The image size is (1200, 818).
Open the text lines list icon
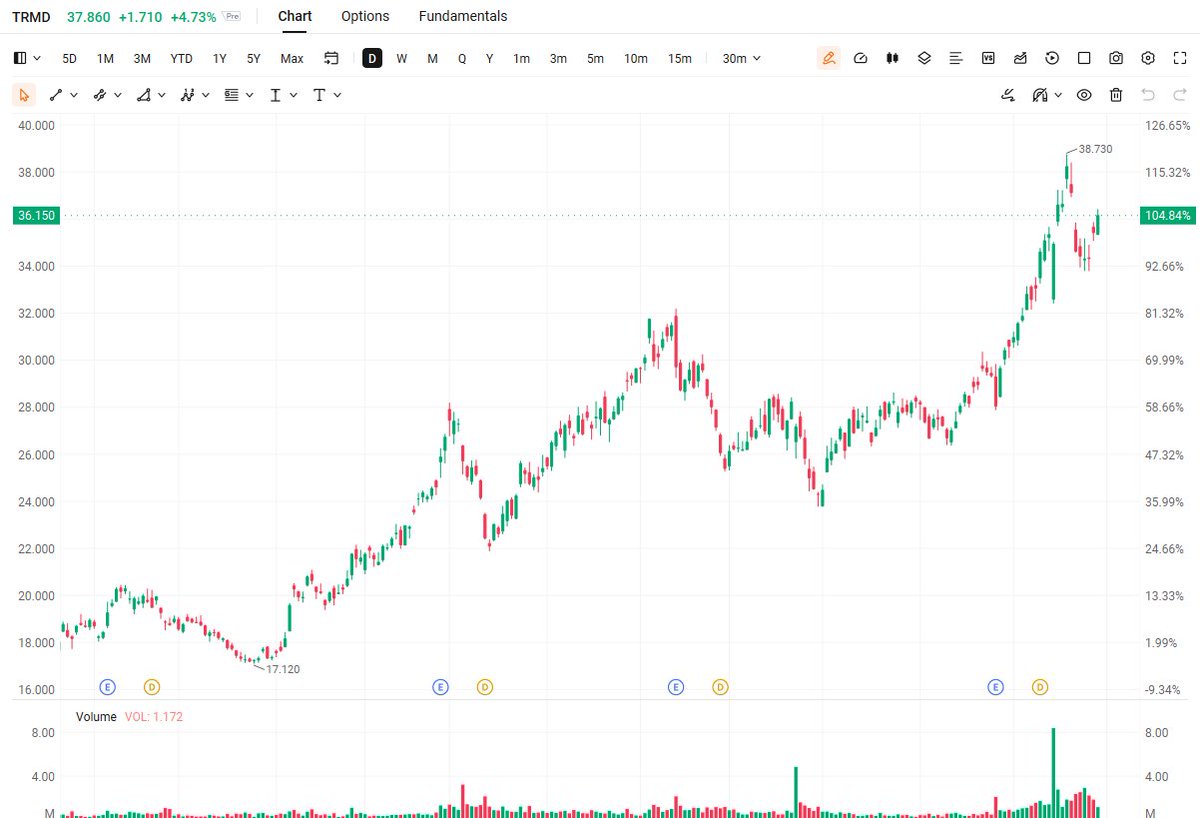click(x=956, y=58)
